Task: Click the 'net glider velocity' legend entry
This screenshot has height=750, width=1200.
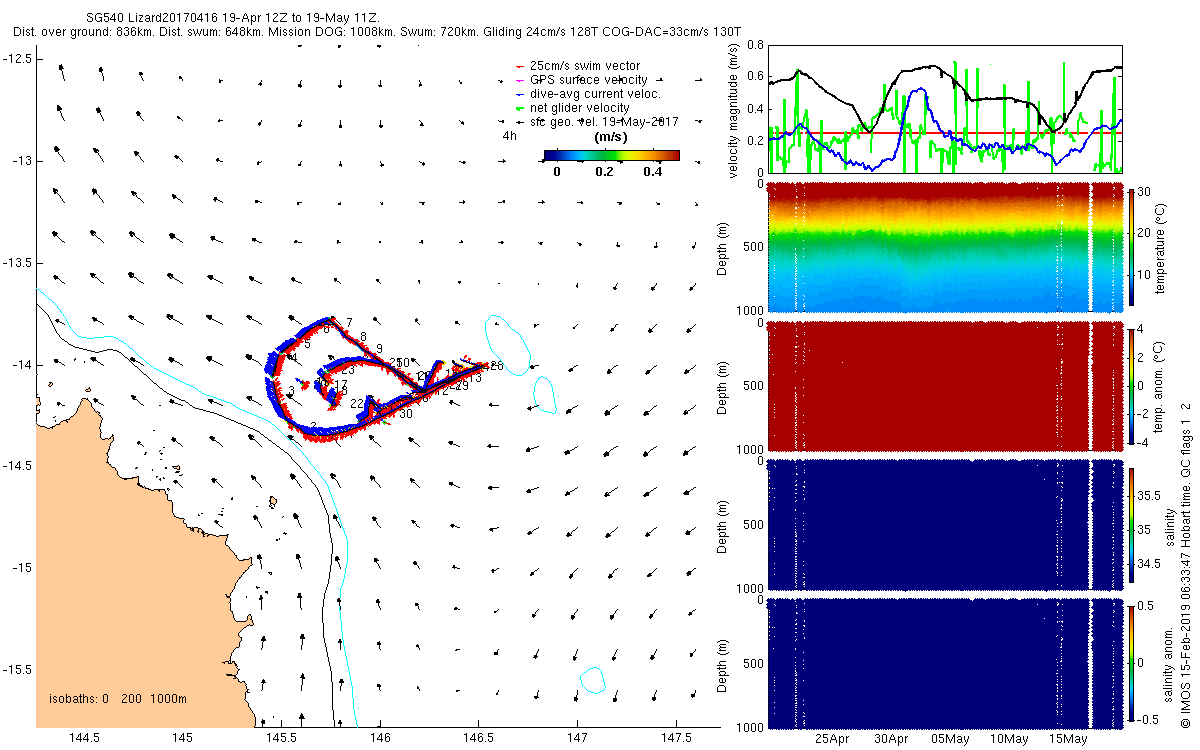Action: pos(579,108)
